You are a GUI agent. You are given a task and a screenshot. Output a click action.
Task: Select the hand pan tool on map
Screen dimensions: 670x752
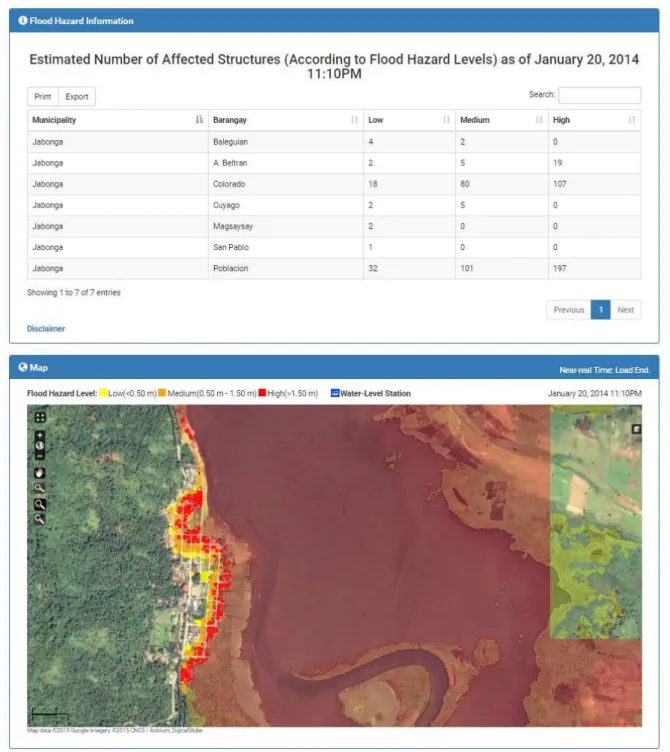pos(40,473)
